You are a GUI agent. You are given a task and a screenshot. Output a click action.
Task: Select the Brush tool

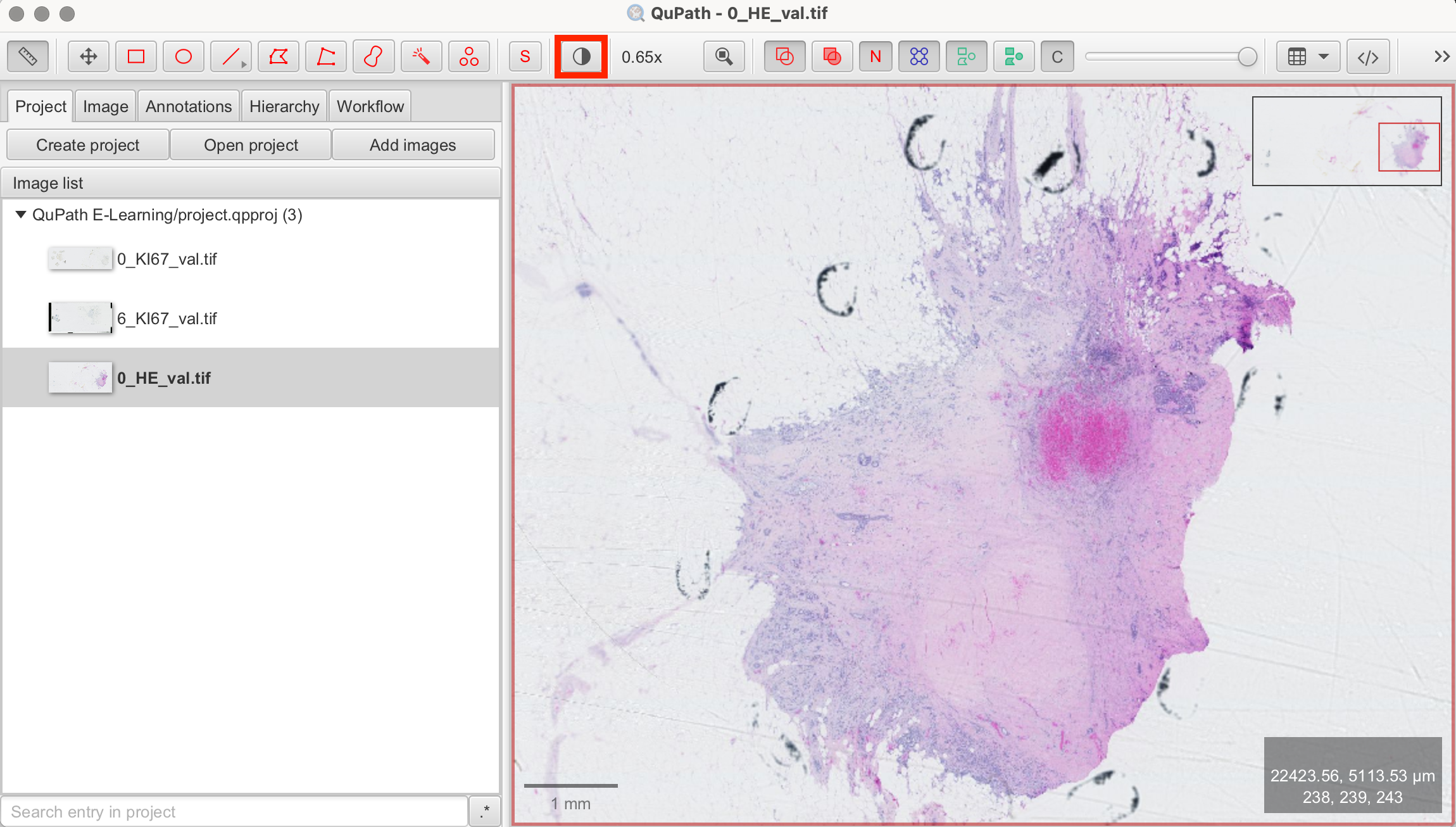pyautogui.click(x=373, y=57)
